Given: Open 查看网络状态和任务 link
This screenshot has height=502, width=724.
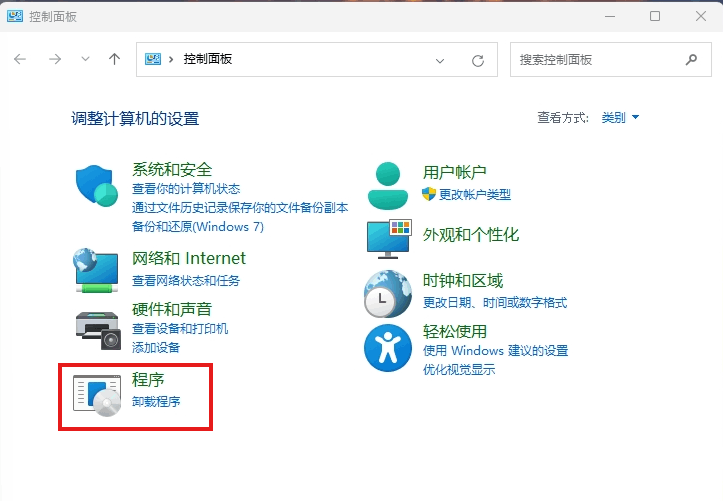Looking at the screenshot, I should click(186, 280).
